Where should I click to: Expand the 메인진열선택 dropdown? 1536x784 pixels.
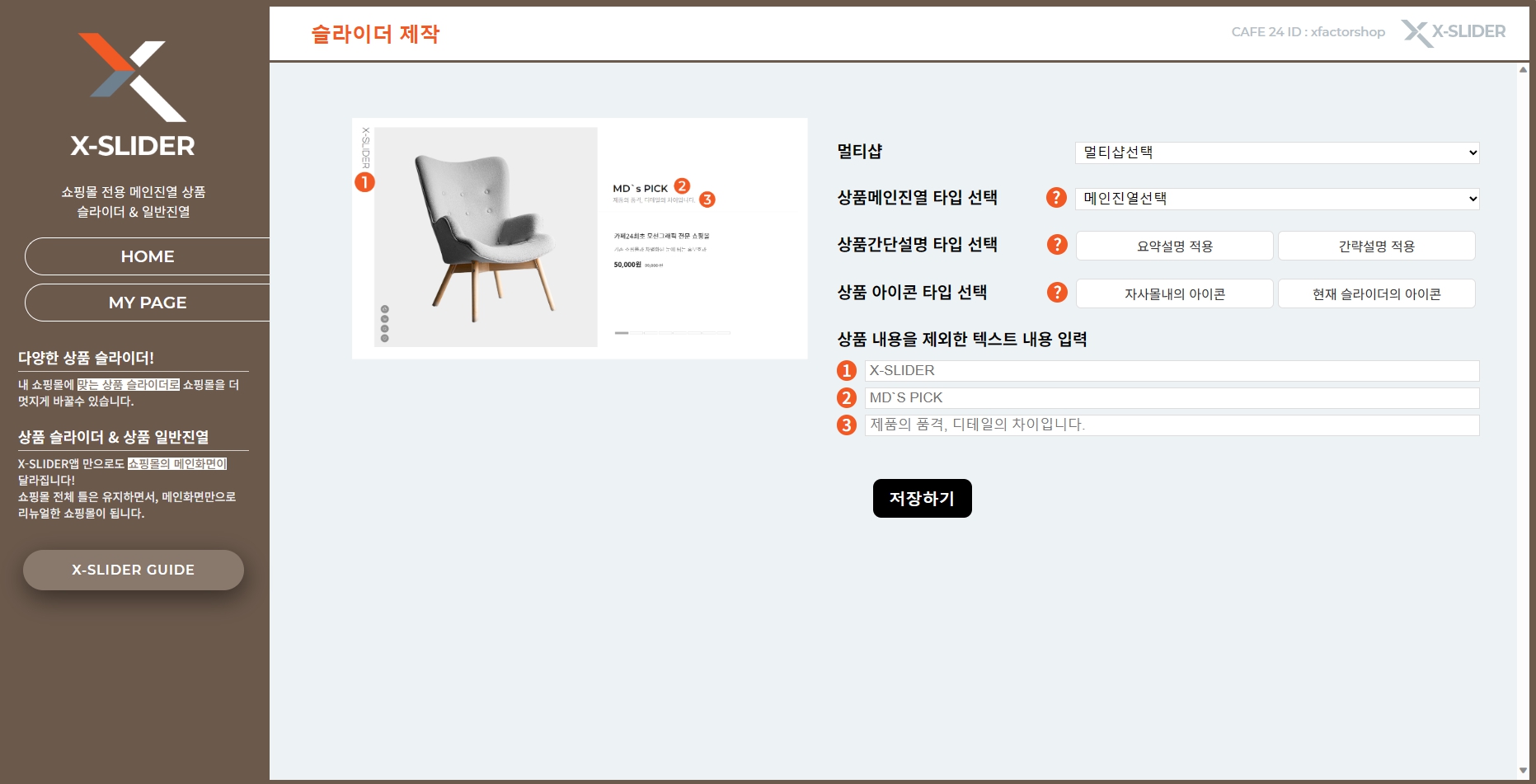tap(1276, 199)
